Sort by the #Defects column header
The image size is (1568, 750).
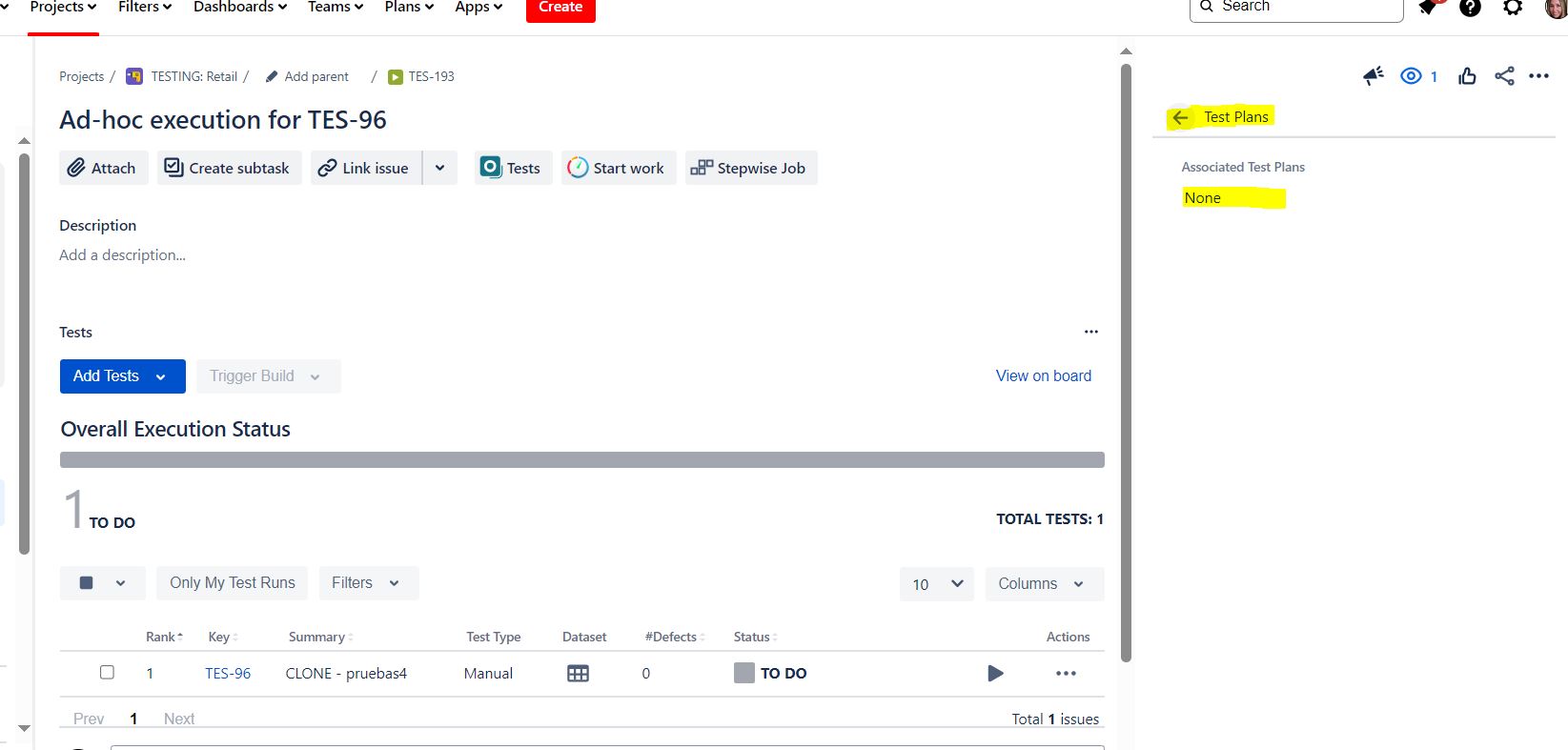675,638
